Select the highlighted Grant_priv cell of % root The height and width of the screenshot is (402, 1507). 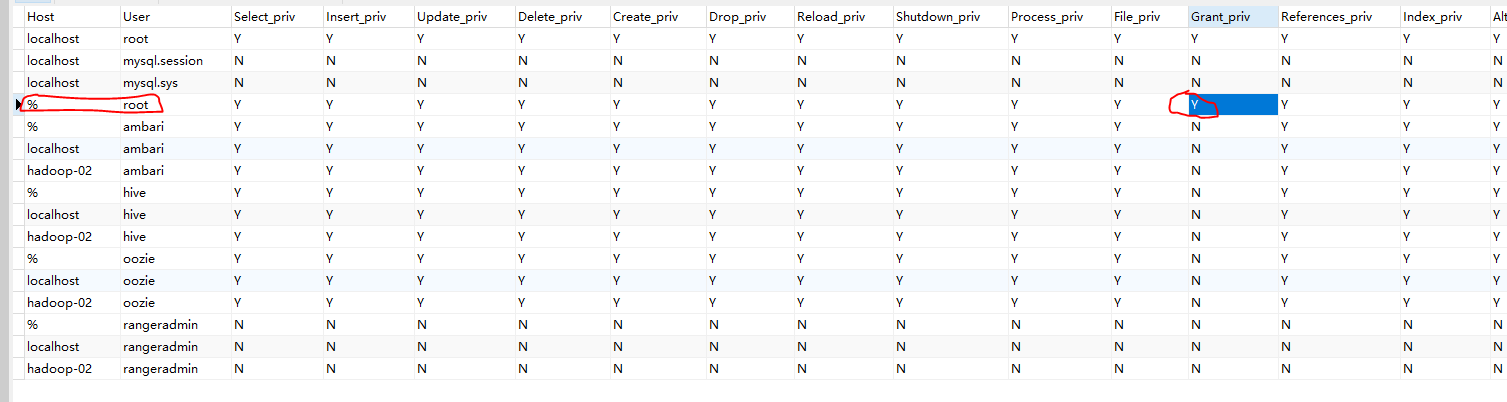pyautogui.click(x=1232, y=105)
